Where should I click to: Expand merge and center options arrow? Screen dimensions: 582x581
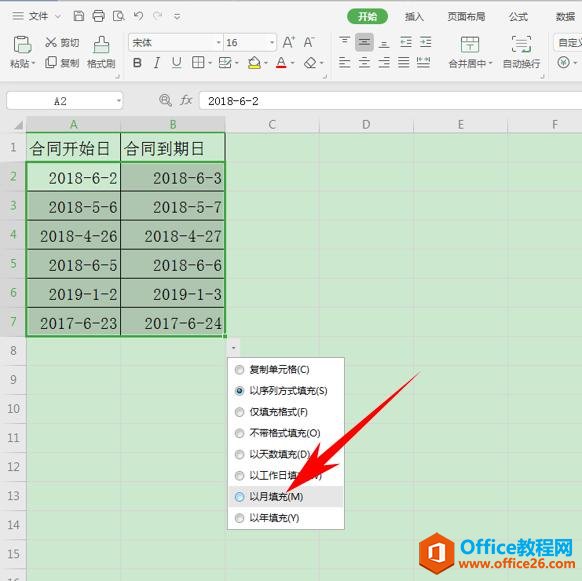pos(490,63)
